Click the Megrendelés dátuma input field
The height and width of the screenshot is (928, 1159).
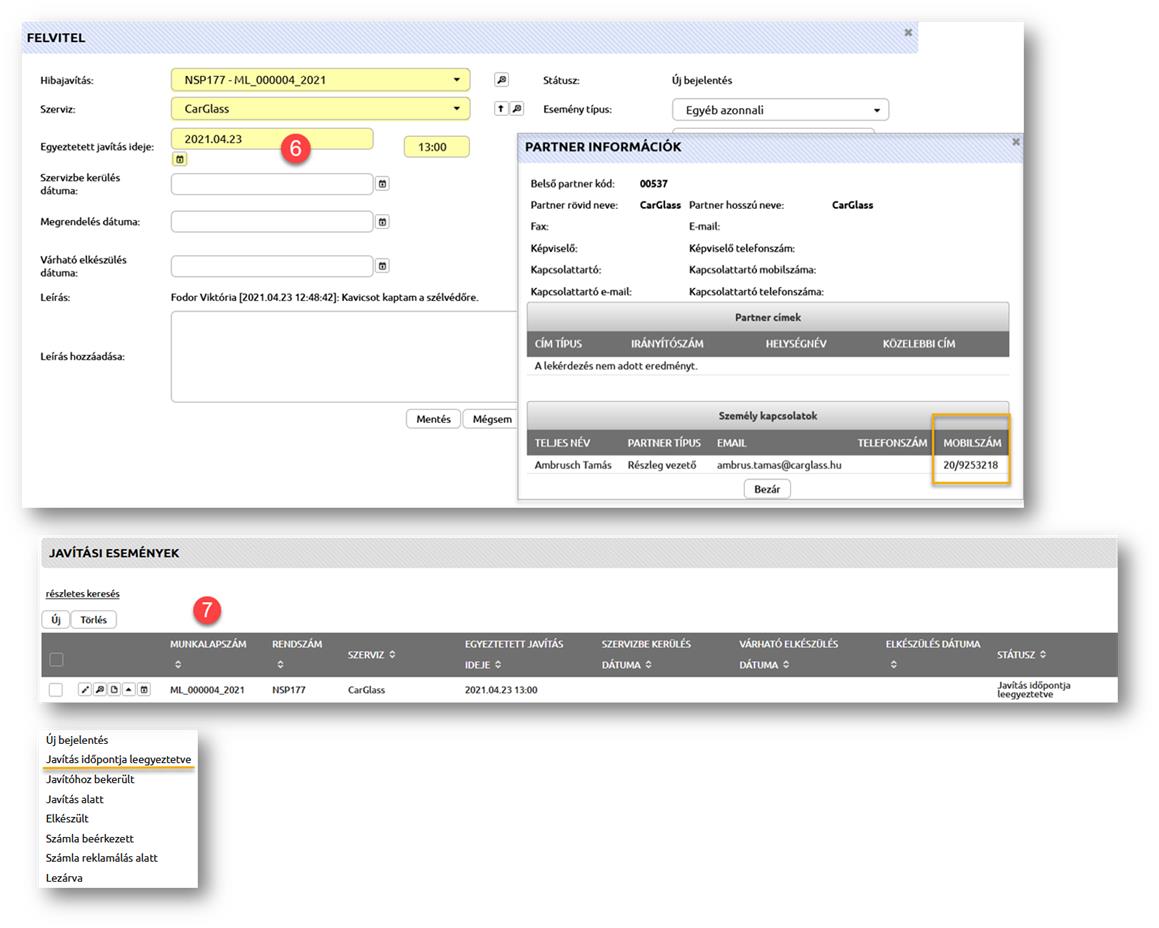[x=272, y=221]
